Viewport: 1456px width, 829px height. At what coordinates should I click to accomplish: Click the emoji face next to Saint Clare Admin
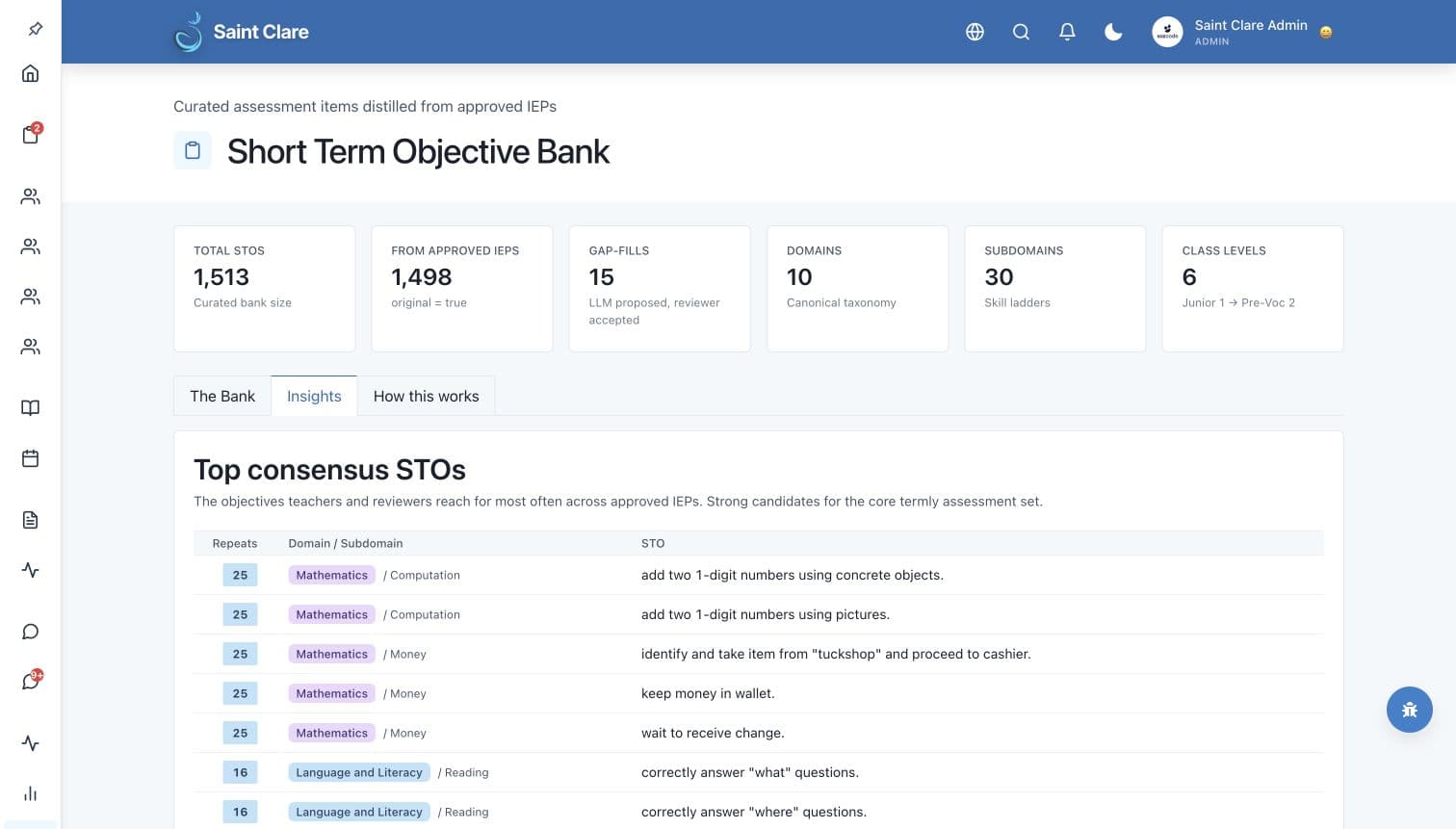(1326, 32)
